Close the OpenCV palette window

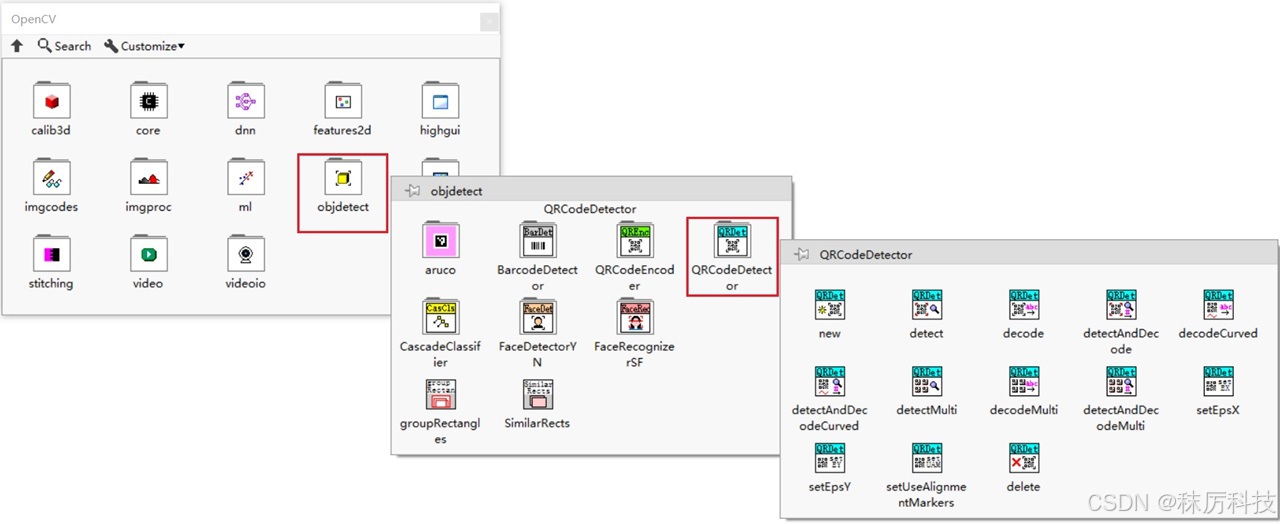488,20
